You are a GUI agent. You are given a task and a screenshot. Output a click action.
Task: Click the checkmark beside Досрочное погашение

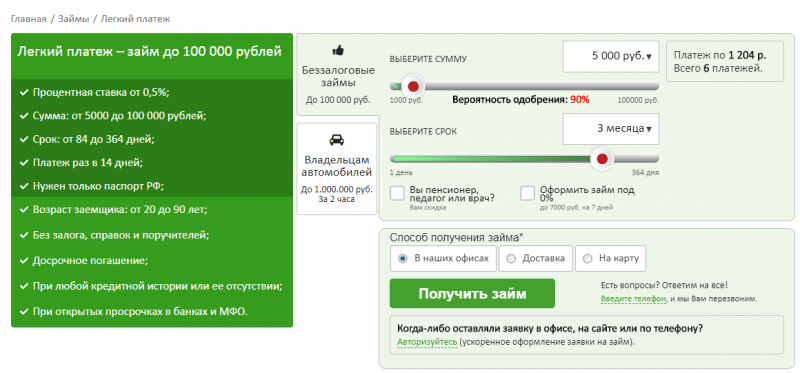[23, 261]
